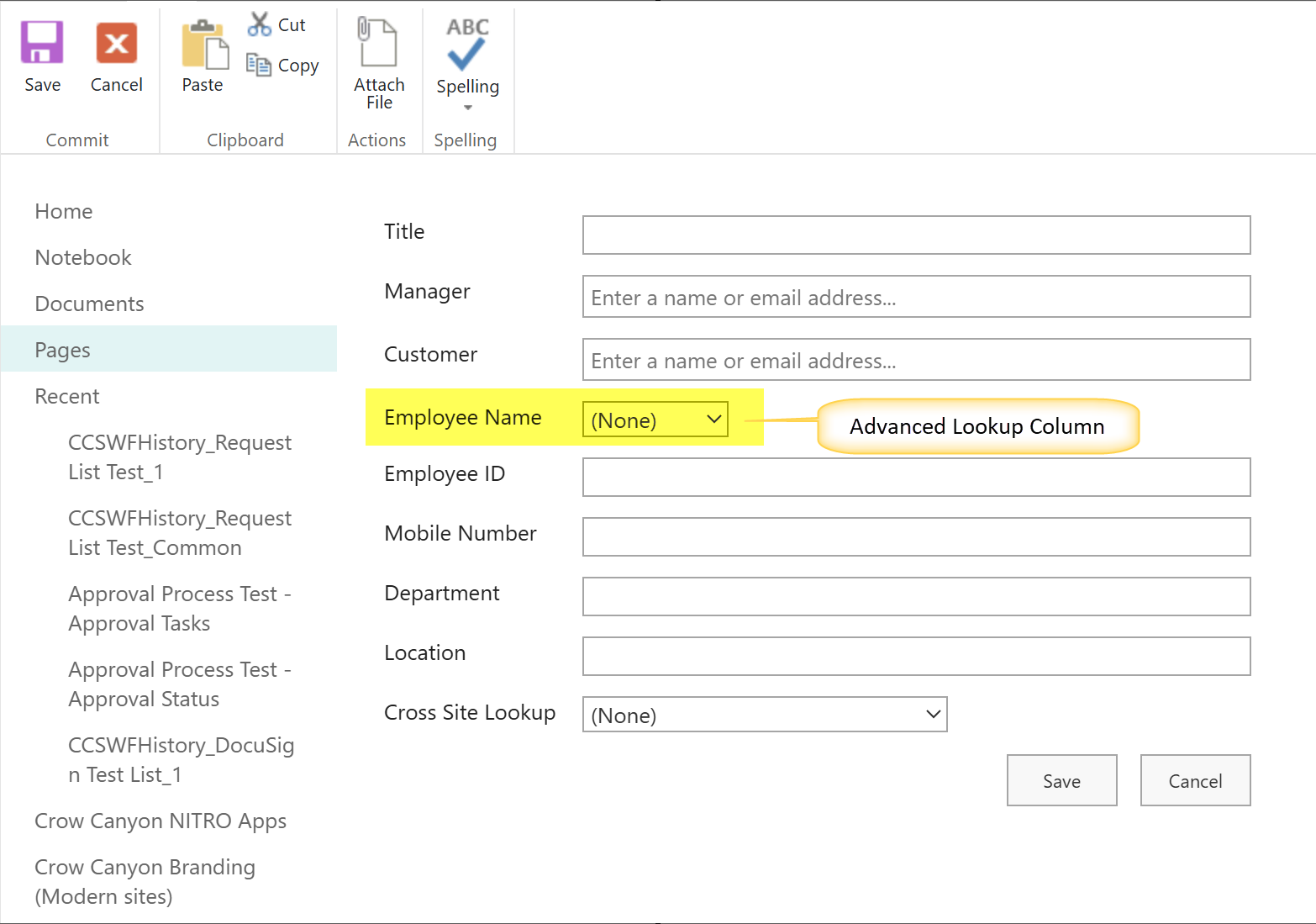
Task: Click the Attach File paperclip icon
Action: [x=377, y=42]
